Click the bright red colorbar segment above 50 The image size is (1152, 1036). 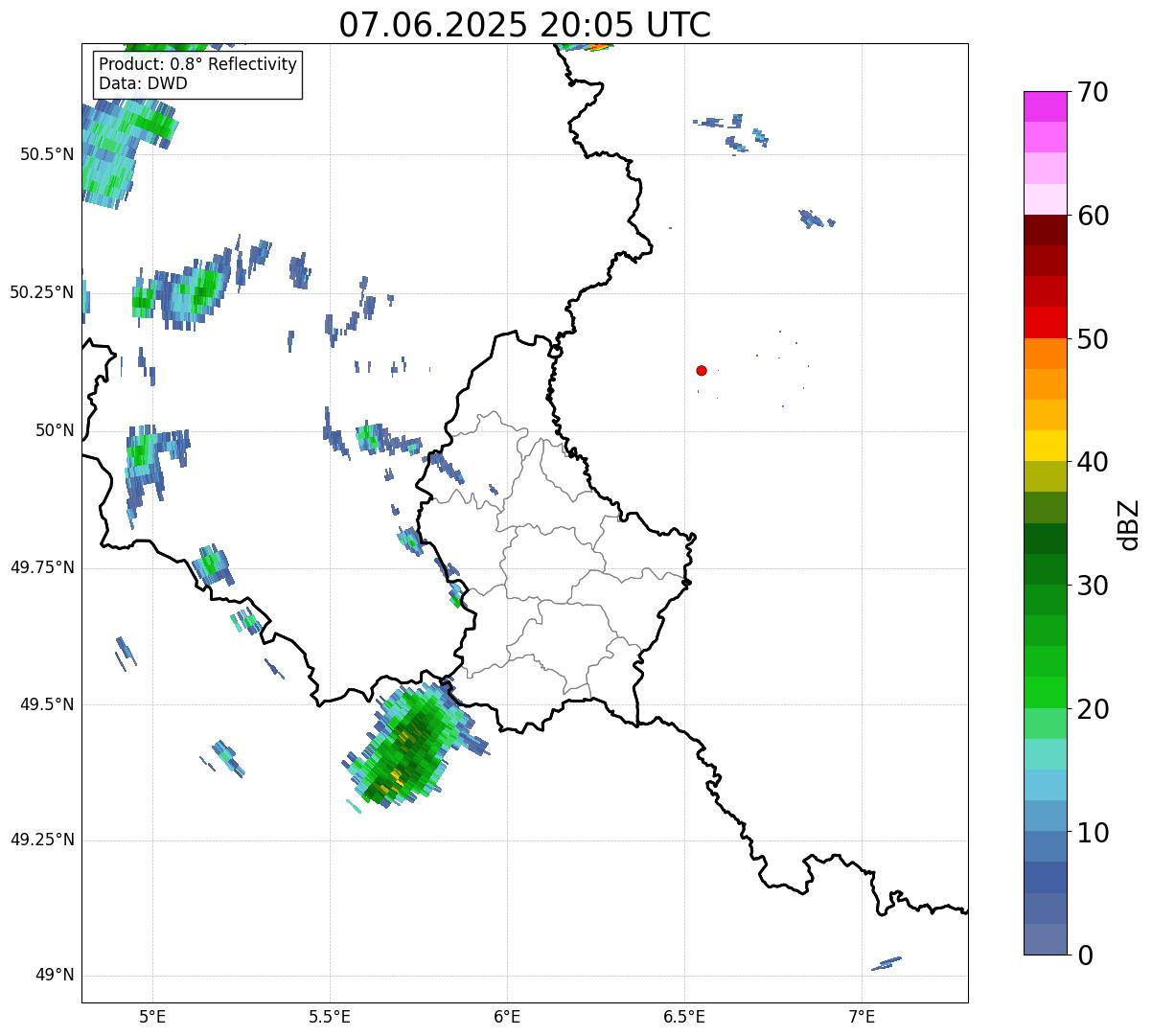point(1046,322)
